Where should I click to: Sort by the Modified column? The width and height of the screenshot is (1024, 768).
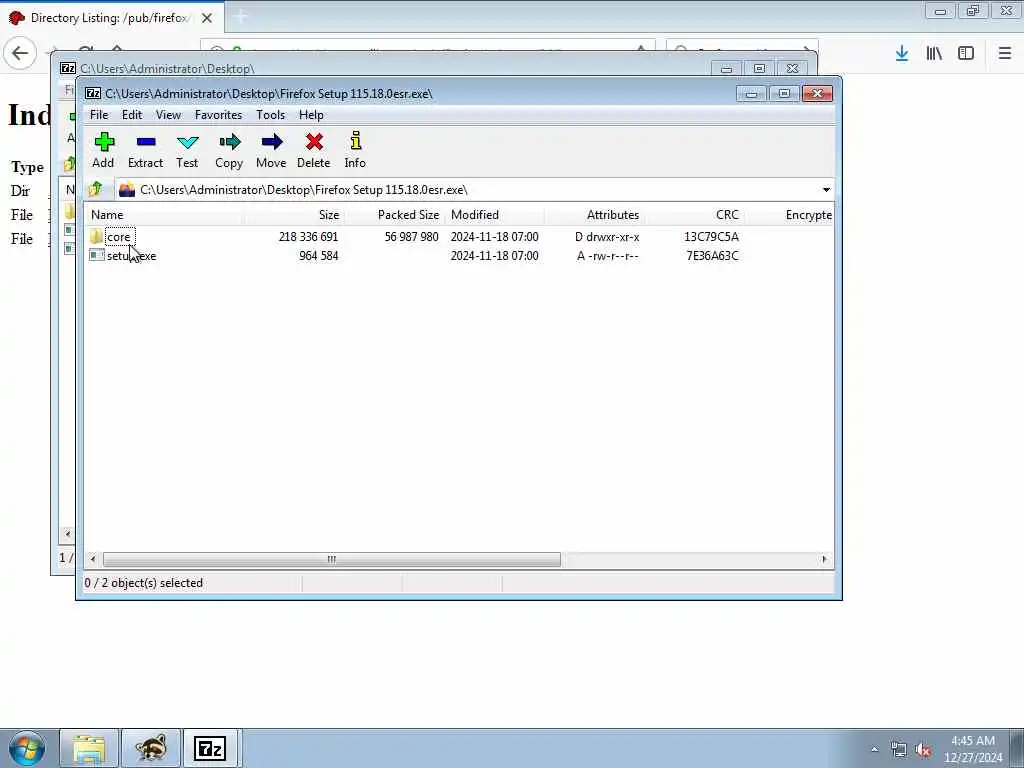click(494, 215)
